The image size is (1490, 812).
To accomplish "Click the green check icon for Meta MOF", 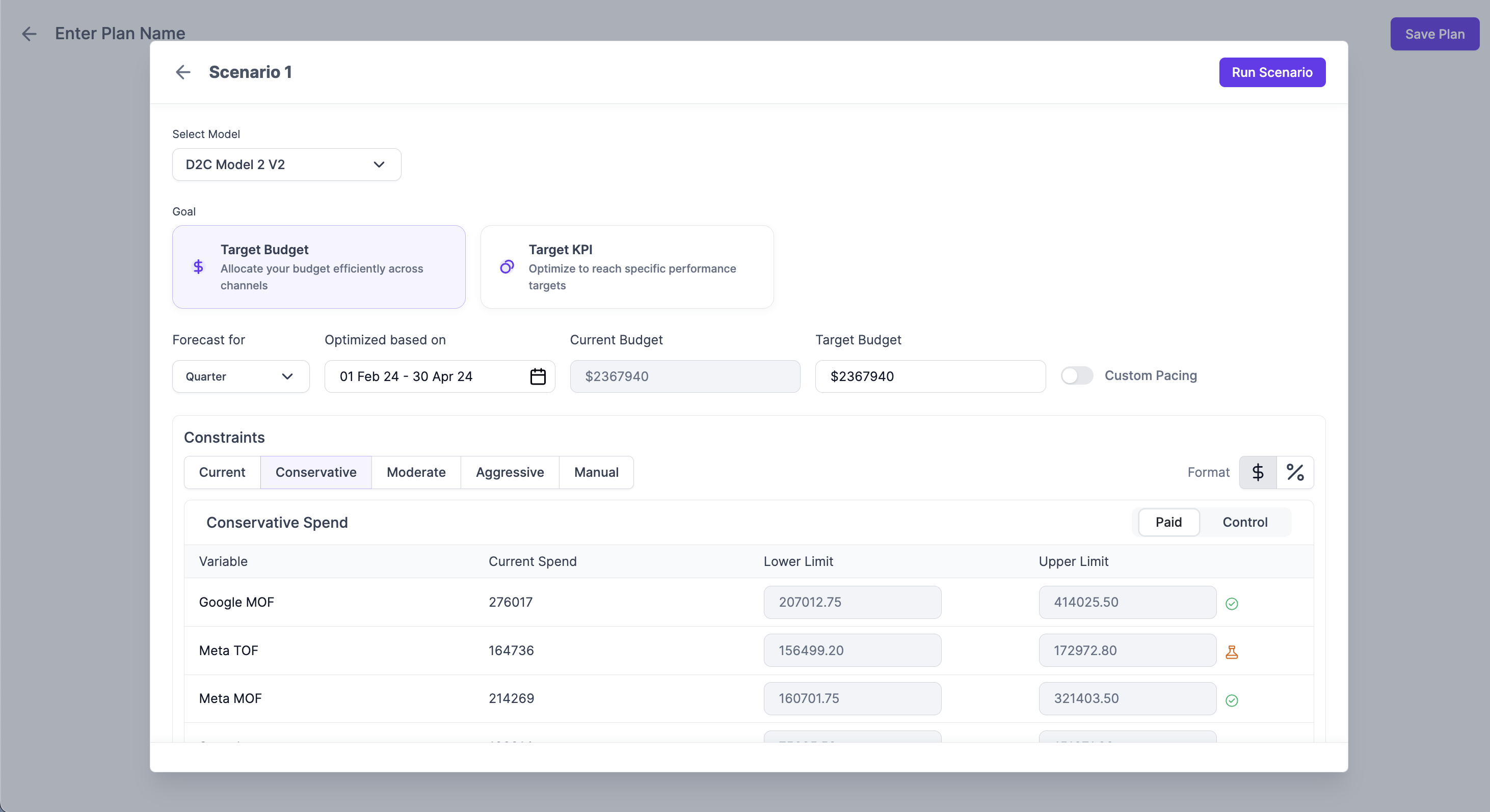I will click(x=1232, y=700).
